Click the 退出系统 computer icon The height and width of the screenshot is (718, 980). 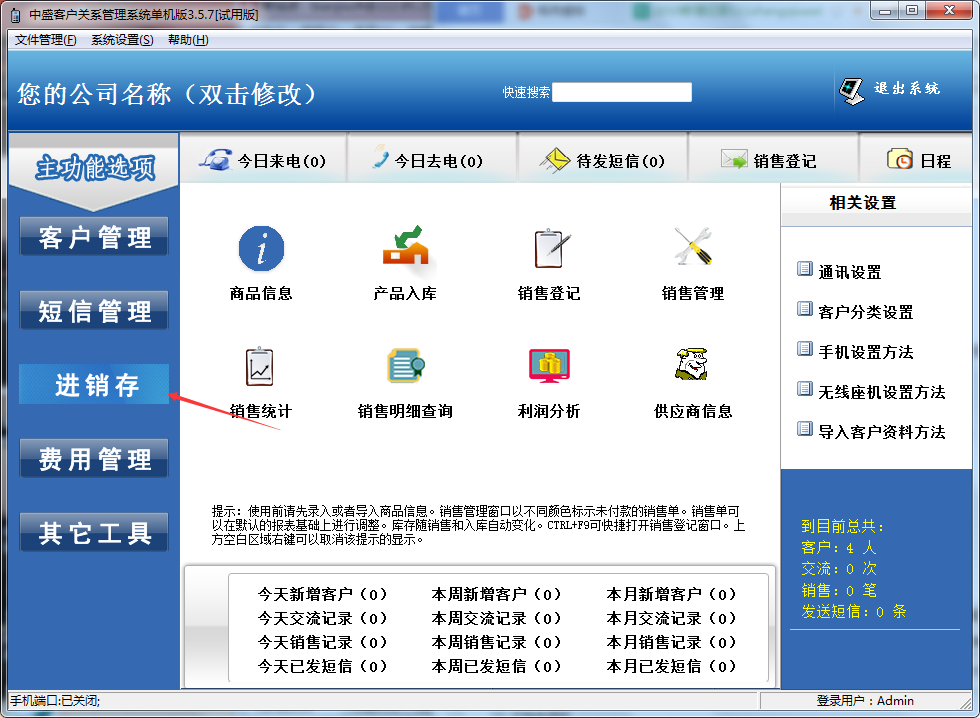coord(851,91)
